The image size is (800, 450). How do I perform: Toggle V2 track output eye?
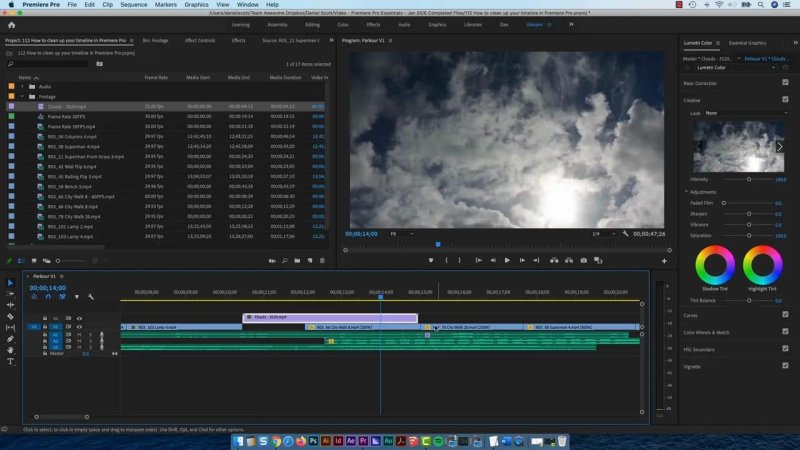click(x=79, y=318)
